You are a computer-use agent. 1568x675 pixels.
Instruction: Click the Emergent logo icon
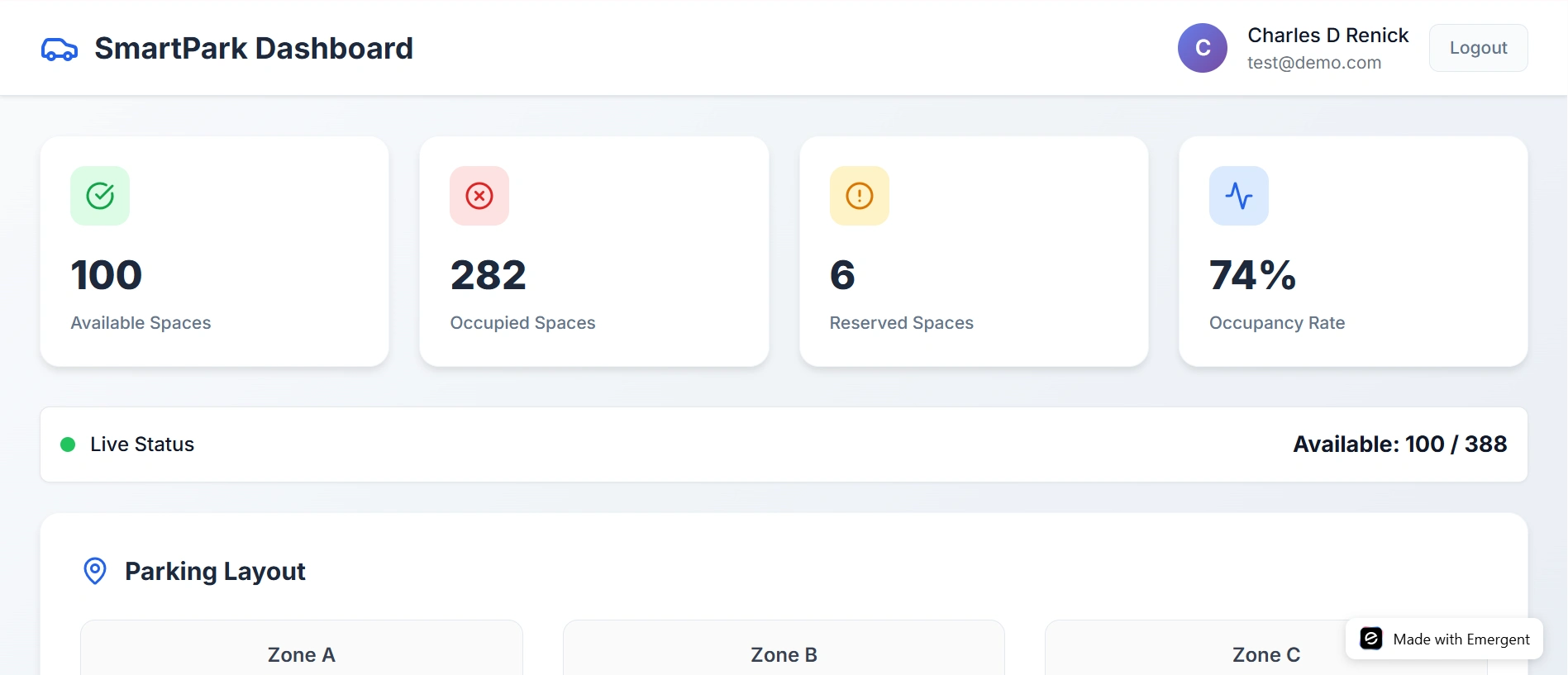click(x=1371, y=639)
